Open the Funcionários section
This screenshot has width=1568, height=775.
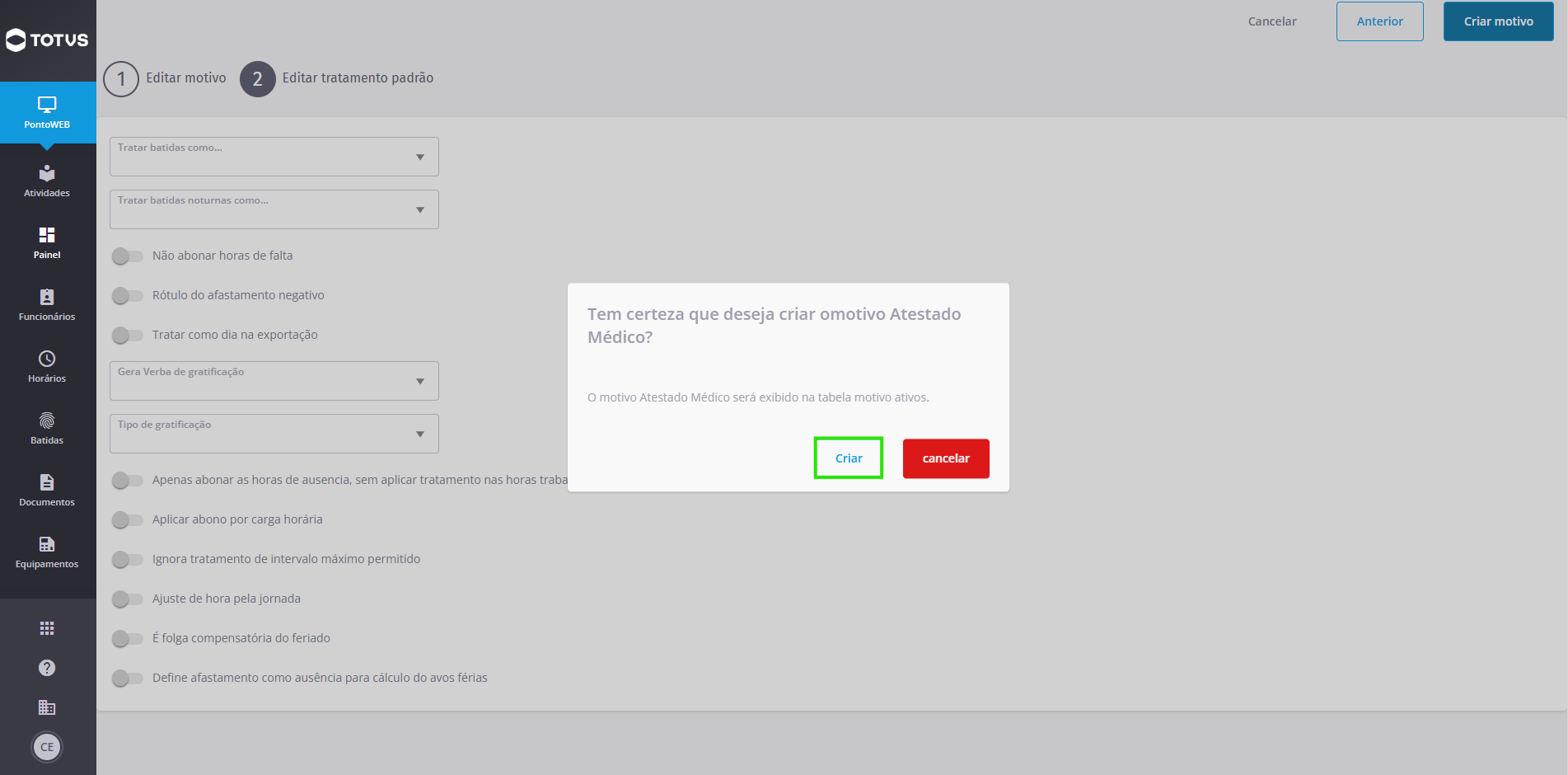(x=47, y=305)
